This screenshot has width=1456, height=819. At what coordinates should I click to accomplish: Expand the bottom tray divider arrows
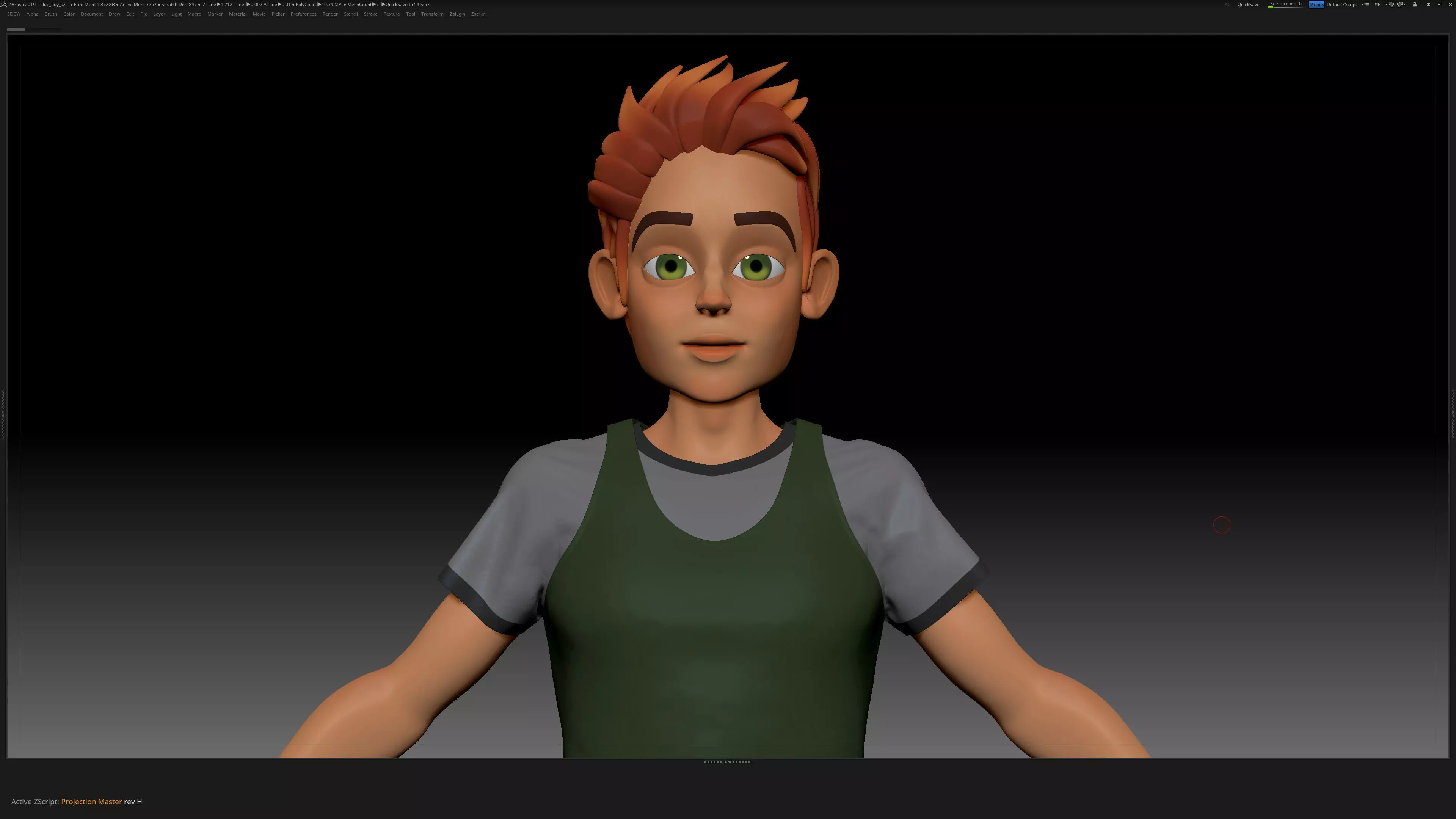point(728,762)
